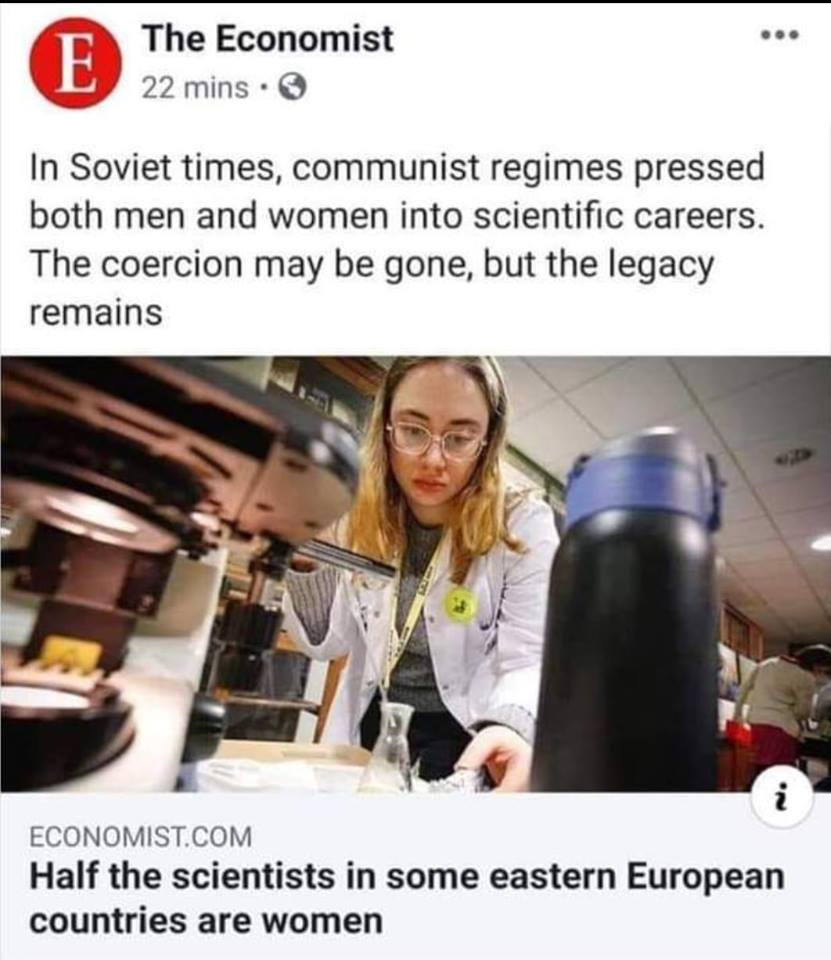Click the ECONOMIST.COM source label
Image resolution: width=831 pixels, height=960 pixels.
(x=140, y=836)
